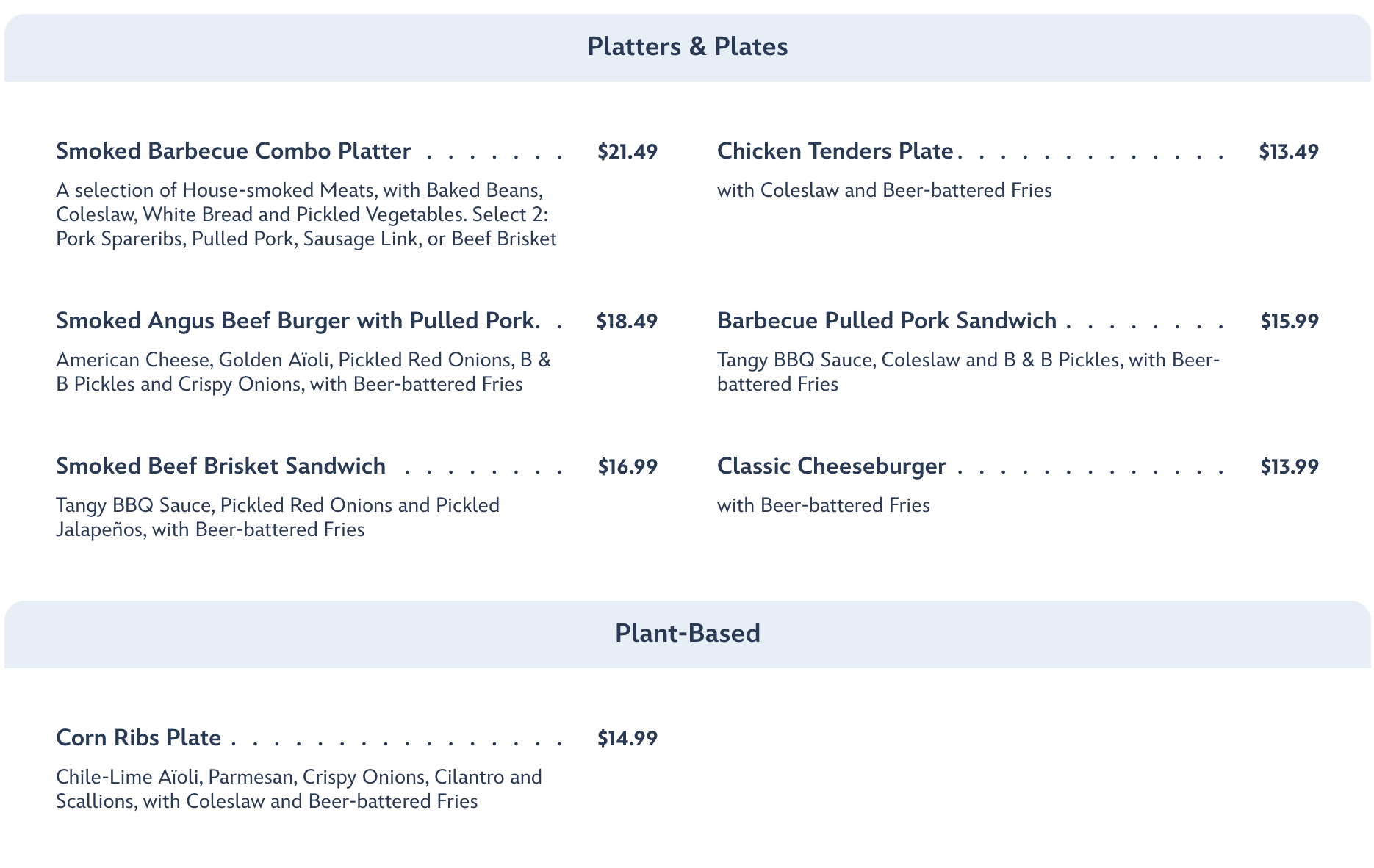Click the $13.49 chicken tenders price
The height and width of the screenshot is (868, 1374).
pyautogui.click(x=1289, y=152)
